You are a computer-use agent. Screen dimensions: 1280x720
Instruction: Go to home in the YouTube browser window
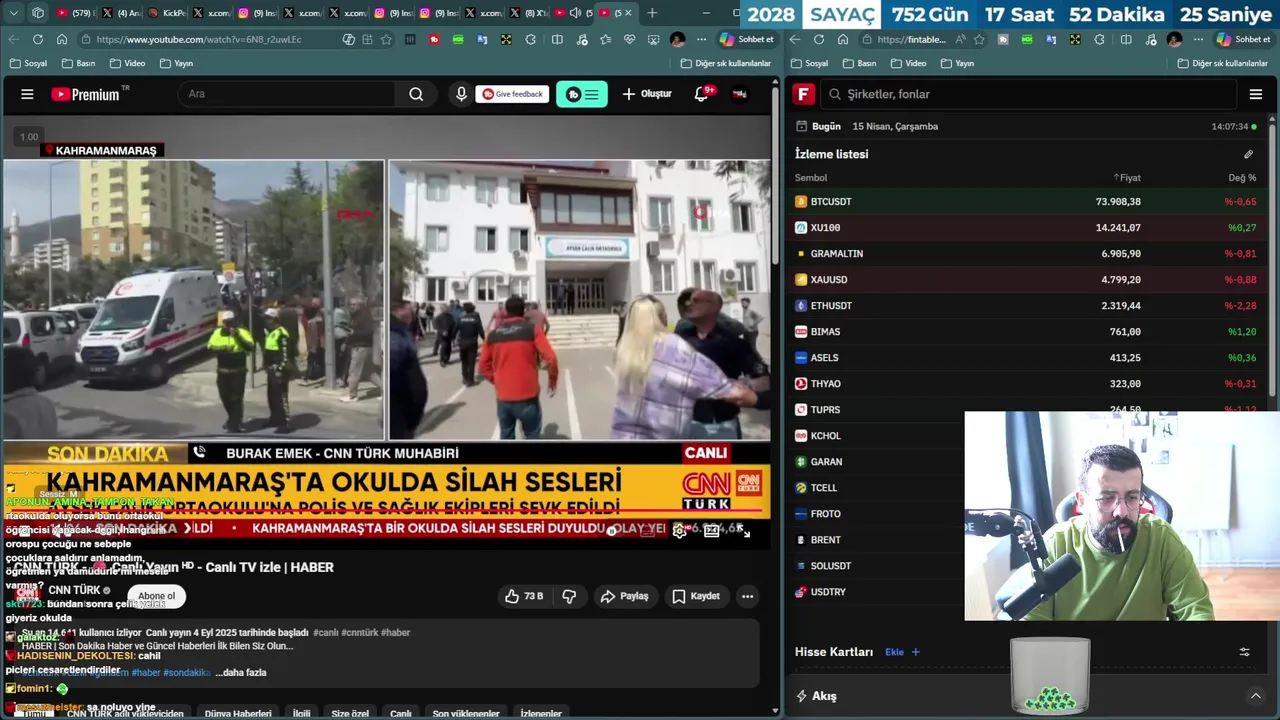coord(62,39)
